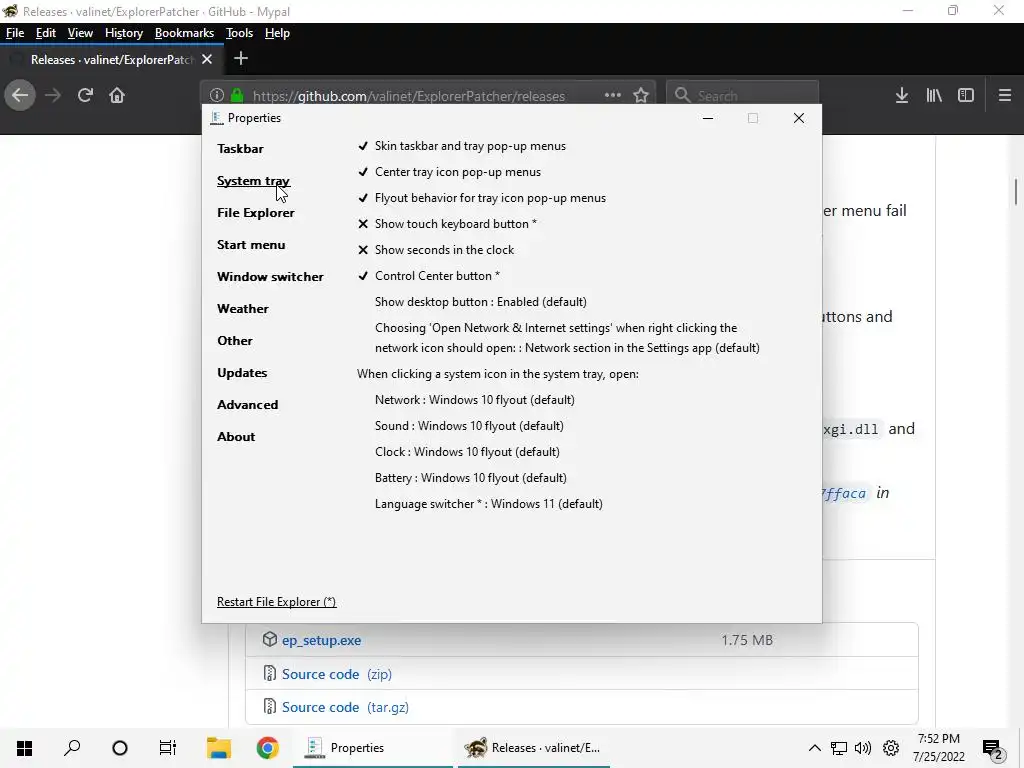Download Source code (zip)

[336, 674]
